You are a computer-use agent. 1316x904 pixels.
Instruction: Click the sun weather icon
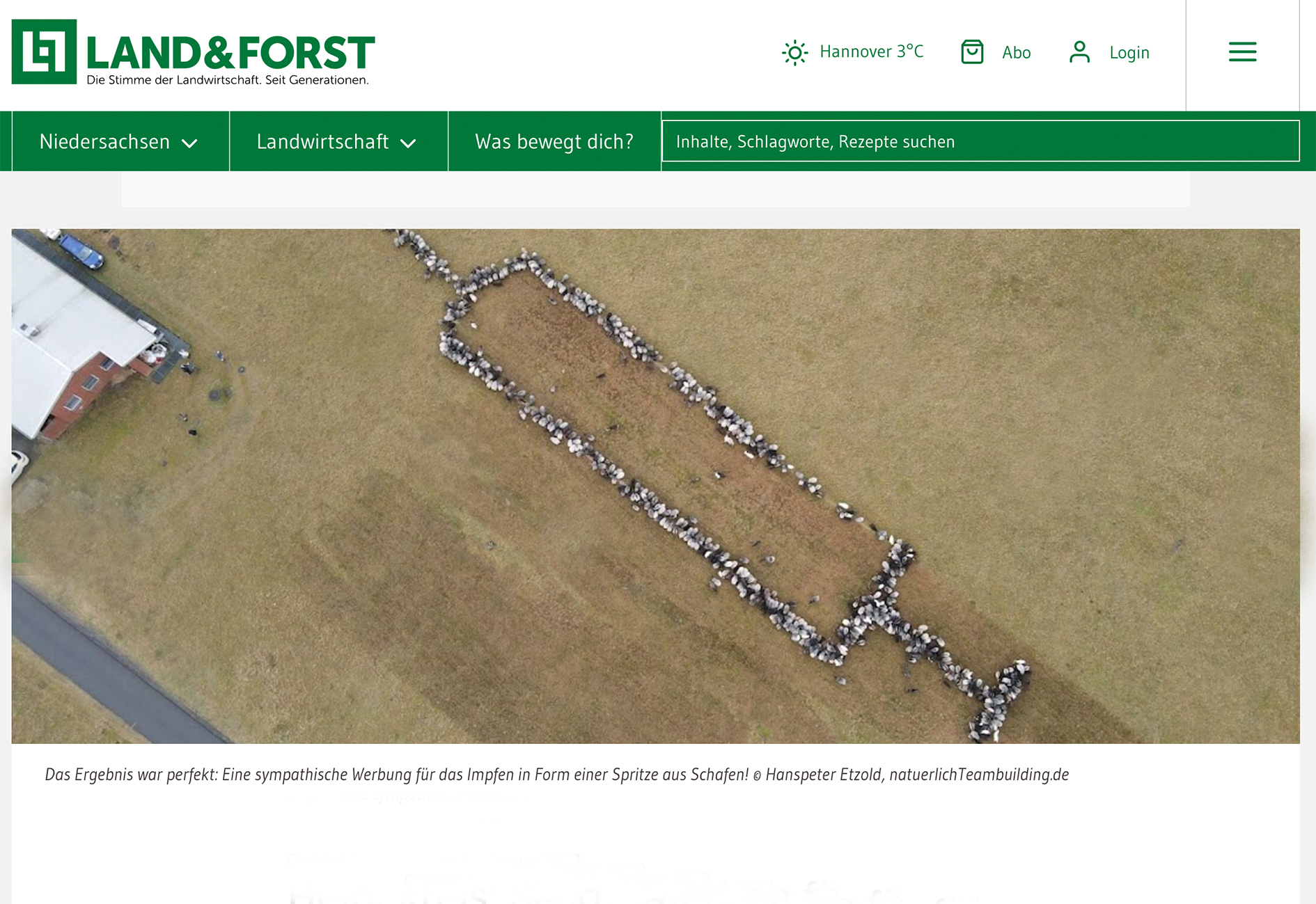point(794,53)
